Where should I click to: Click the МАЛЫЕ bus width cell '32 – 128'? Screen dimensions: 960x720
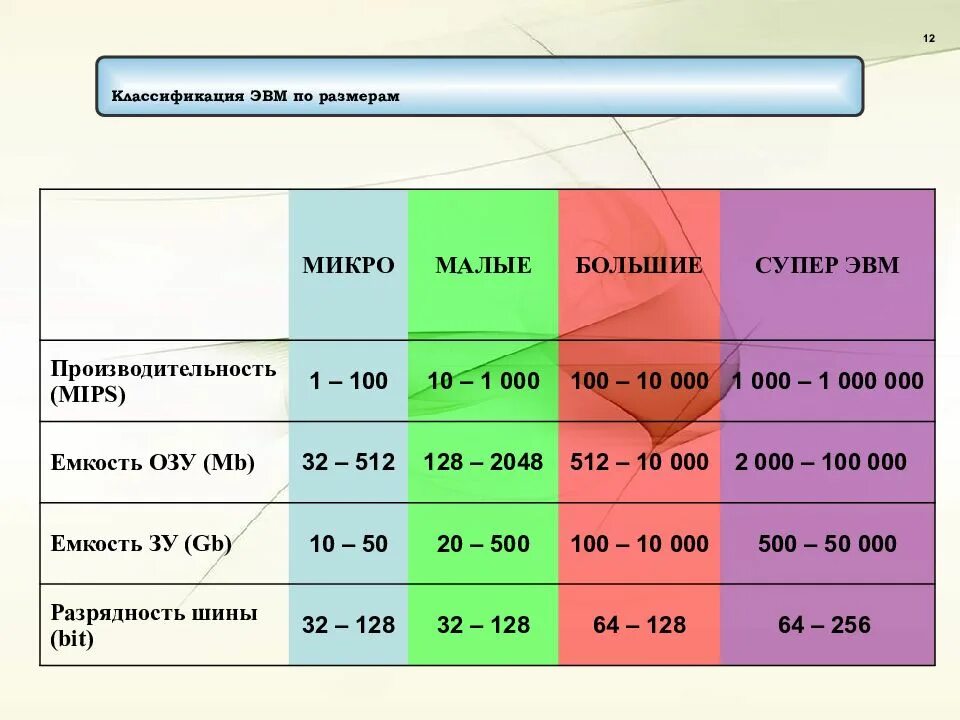point(483,625)
